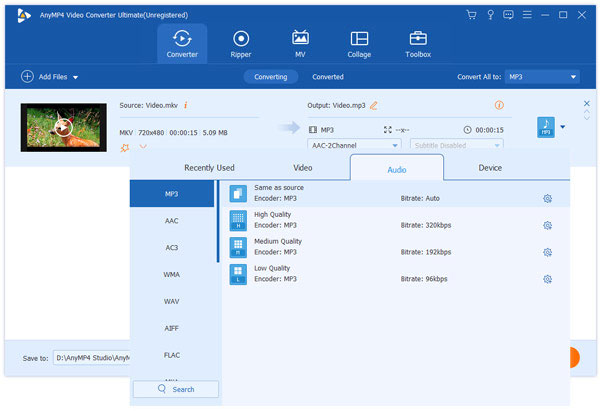Image resolution: width=600 pixels, height=411 pixels.
Task: Open the edit effects star-wand icon
Action: (x=125, y=148)
